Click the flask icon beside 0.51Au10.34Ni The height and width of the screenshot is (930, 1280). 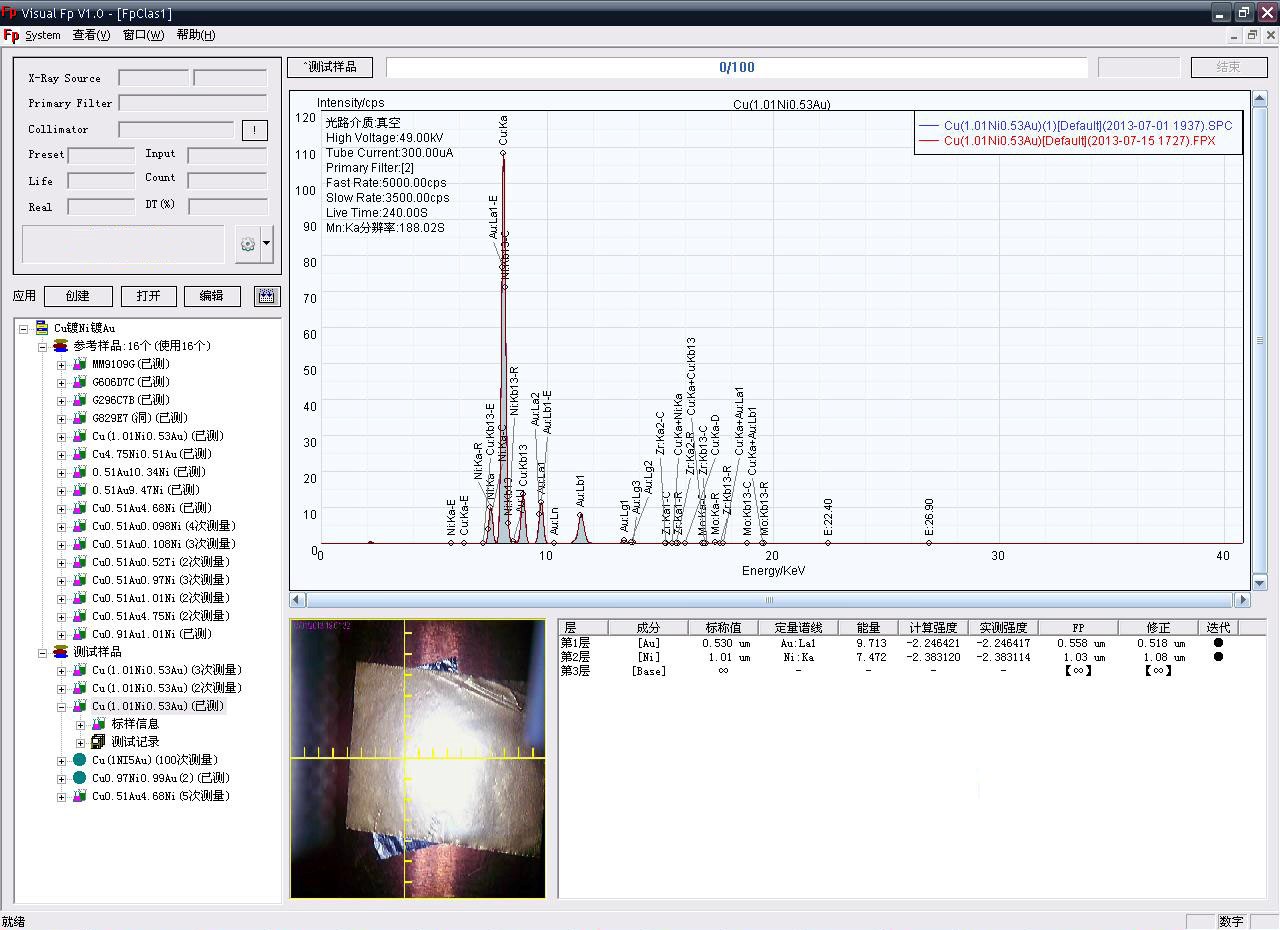pos(80,472)
